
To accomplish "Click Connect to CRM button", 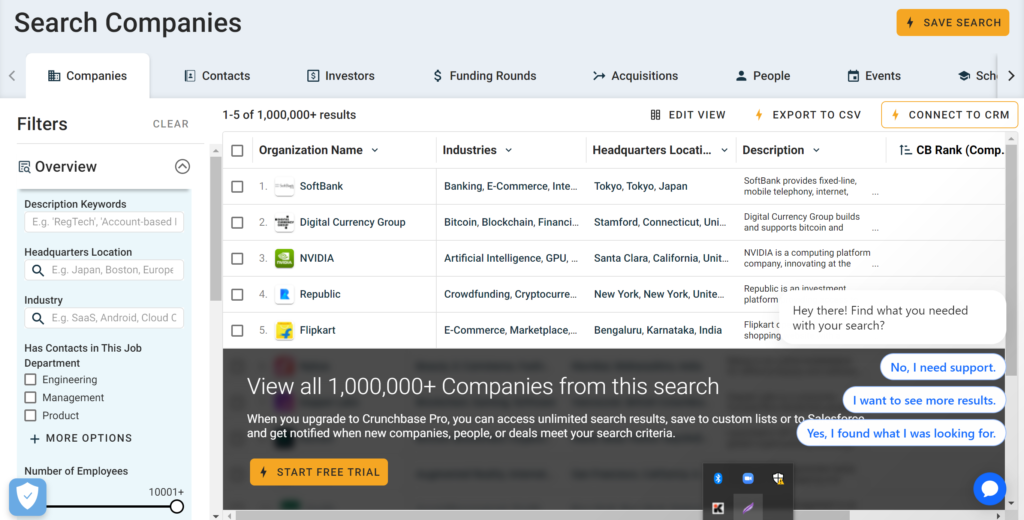I will pos(950,115).
